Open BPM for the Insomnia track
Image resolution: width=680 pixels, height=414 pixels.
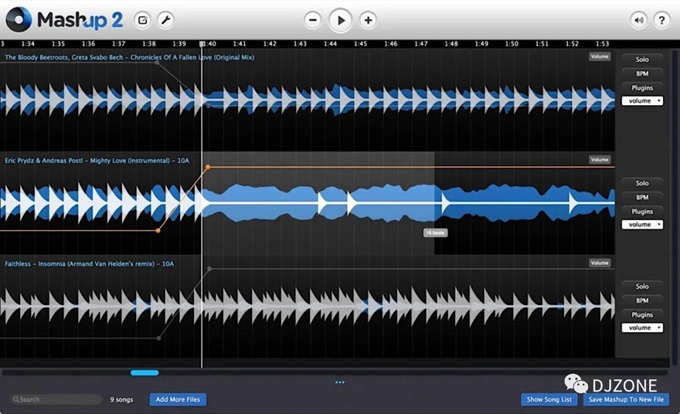click(x=642, y=300)
